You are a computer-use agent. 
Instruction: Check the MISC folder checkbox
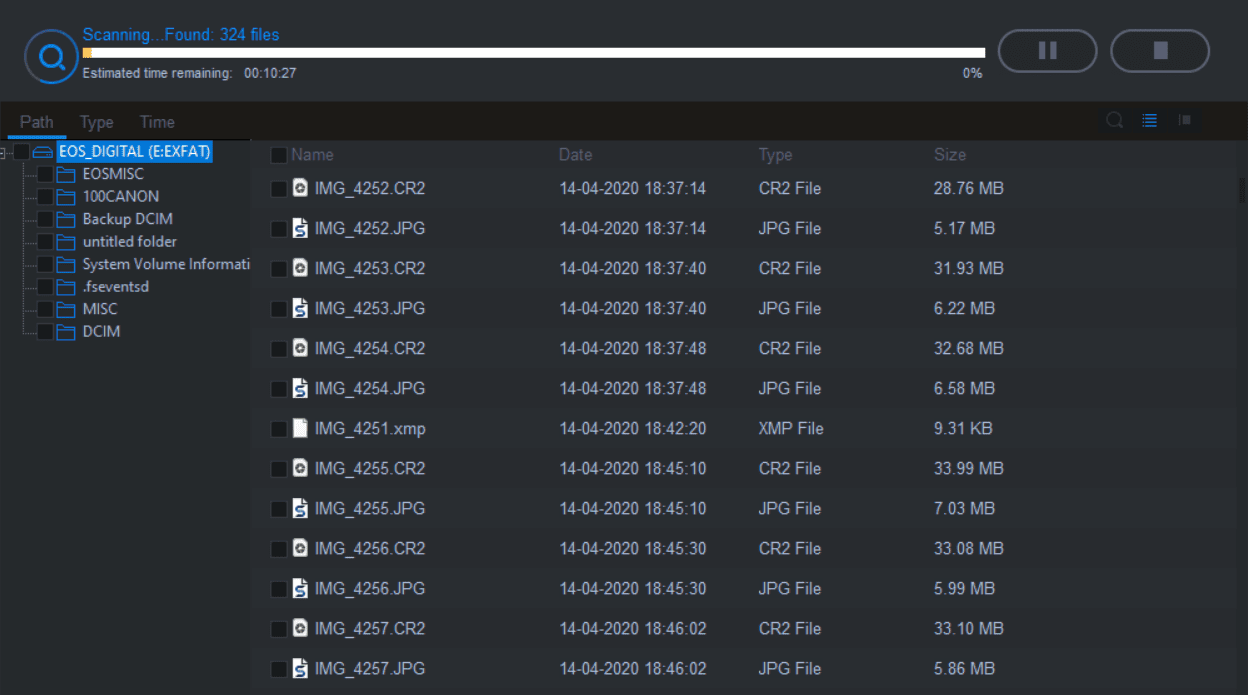(x=45, y=309)
